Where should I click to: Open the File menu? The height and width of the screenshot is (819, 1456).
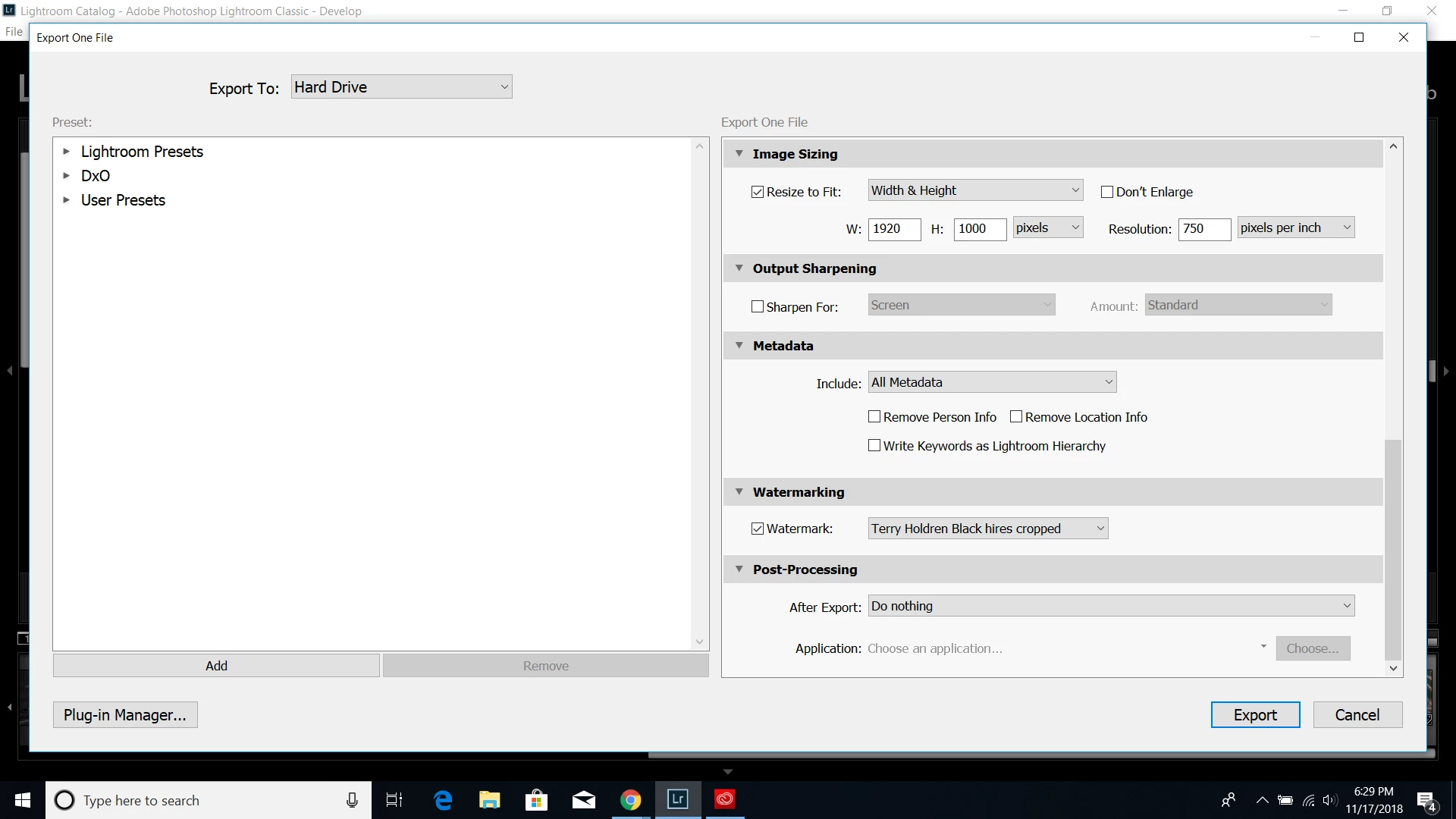click(x=14, y=32)
